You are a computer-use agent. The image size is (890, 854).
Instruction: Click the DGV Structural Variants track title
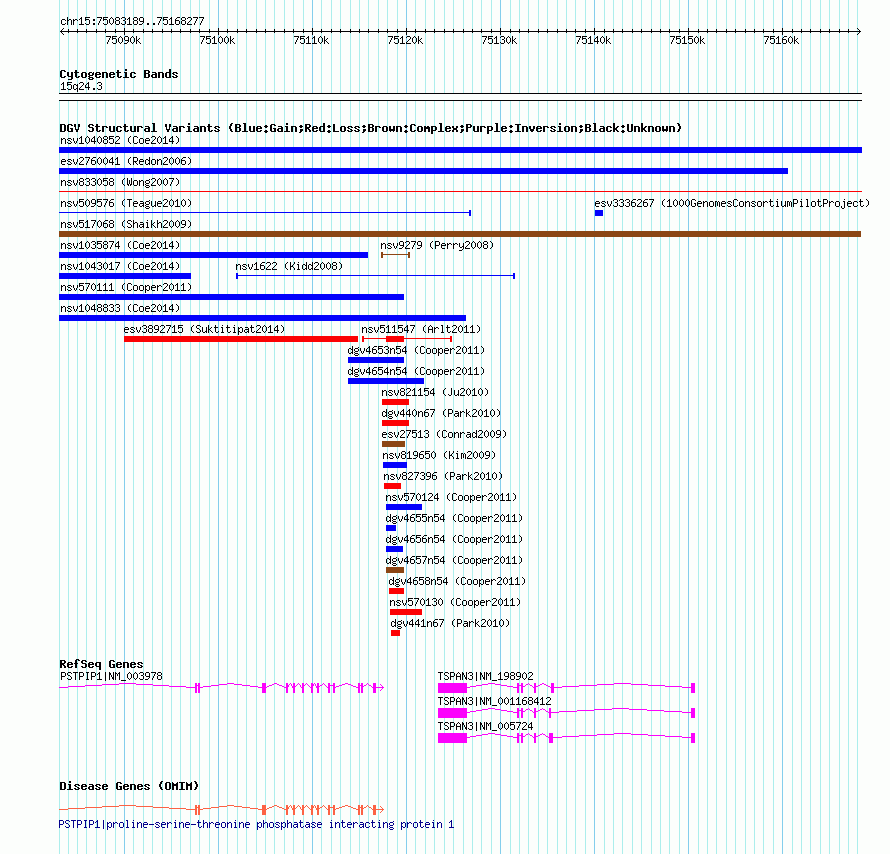370,128
